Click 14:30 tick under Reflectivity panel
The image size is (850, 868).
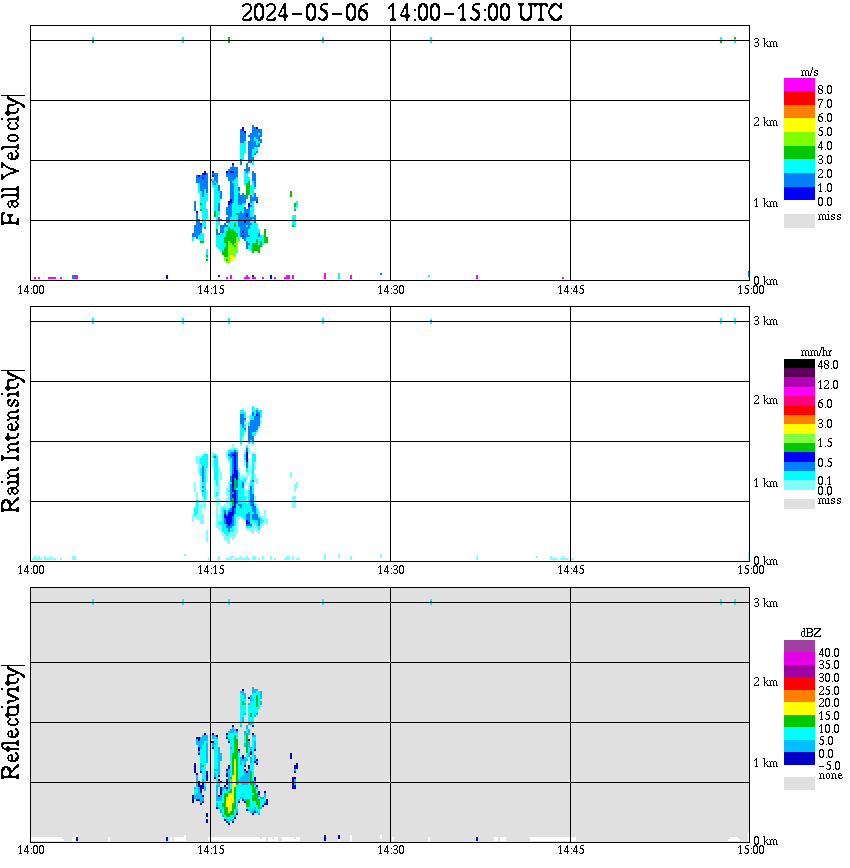pyautogui.click(x=390, y=850)
